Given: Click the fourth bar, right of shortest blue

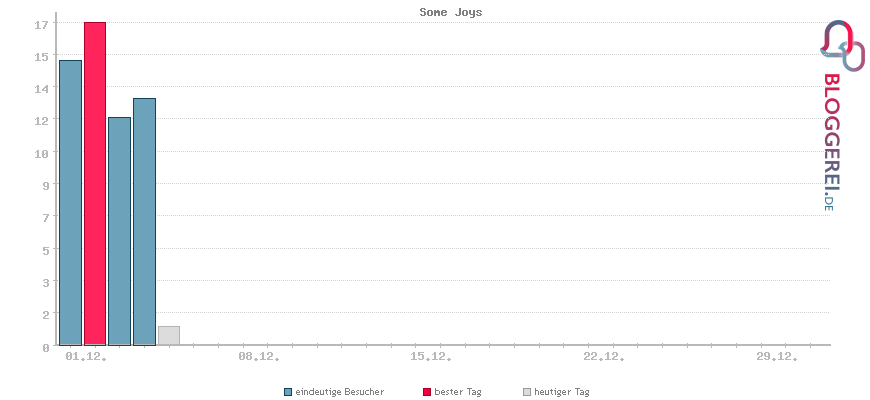Looking at the screenshot, I should point(144,222).
